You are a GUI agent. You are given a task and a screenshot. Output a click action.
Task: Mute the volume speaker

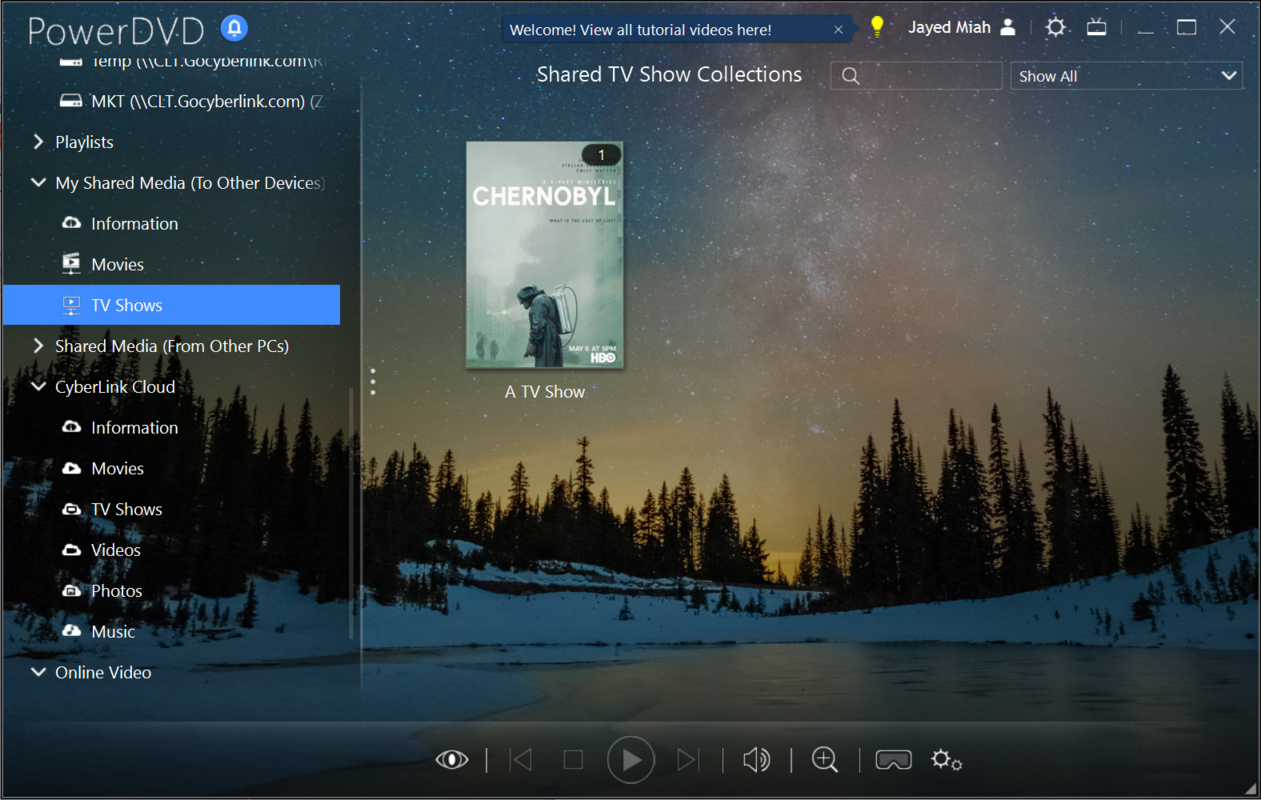756,760
